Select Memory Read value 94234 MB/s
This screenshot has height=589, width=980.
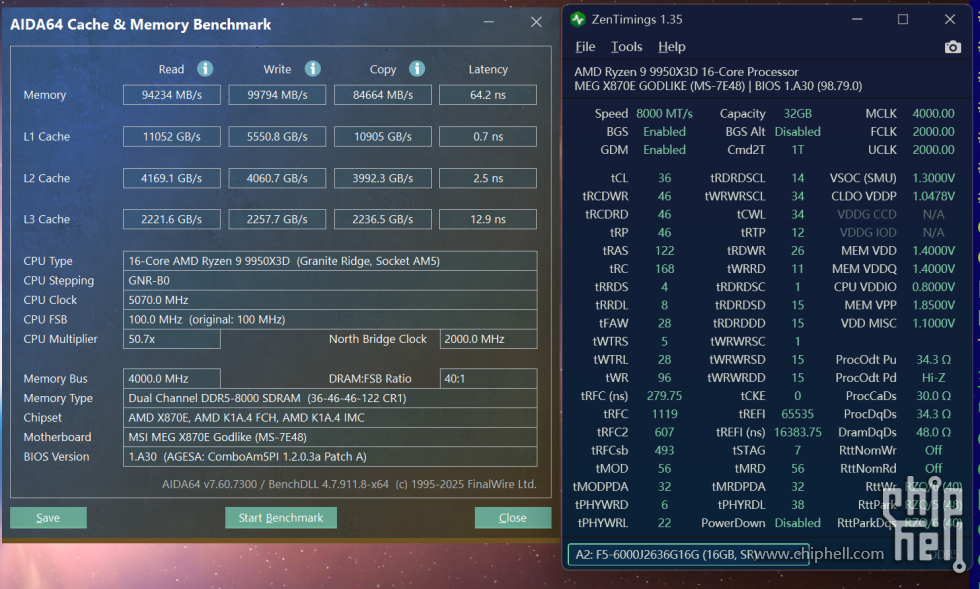click(x=172, y=95)
